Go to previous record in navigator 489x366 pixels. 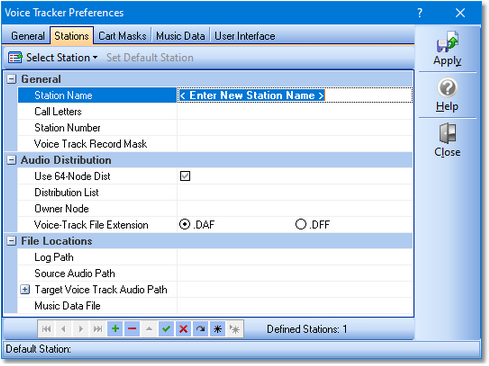[x=64, y=329]
